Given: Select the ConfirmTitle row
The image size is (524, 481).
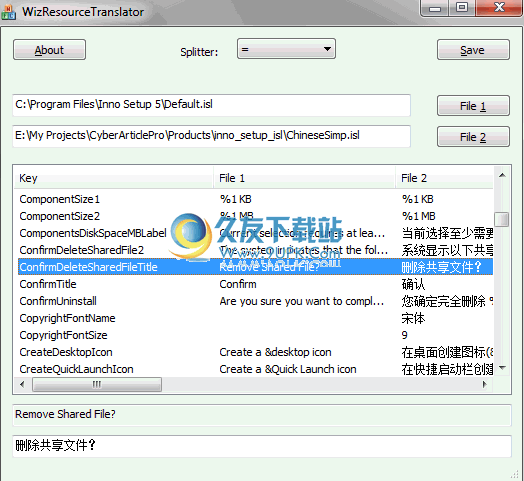Looking at the screenshot, I should (255, 284).
